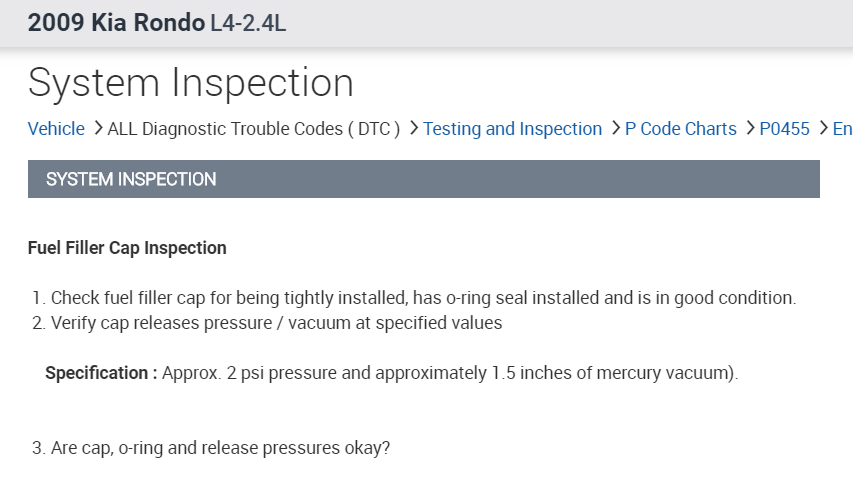853x492 pixels.
Task: Click step 2 about verifying cap pressure
Action: 267,323
